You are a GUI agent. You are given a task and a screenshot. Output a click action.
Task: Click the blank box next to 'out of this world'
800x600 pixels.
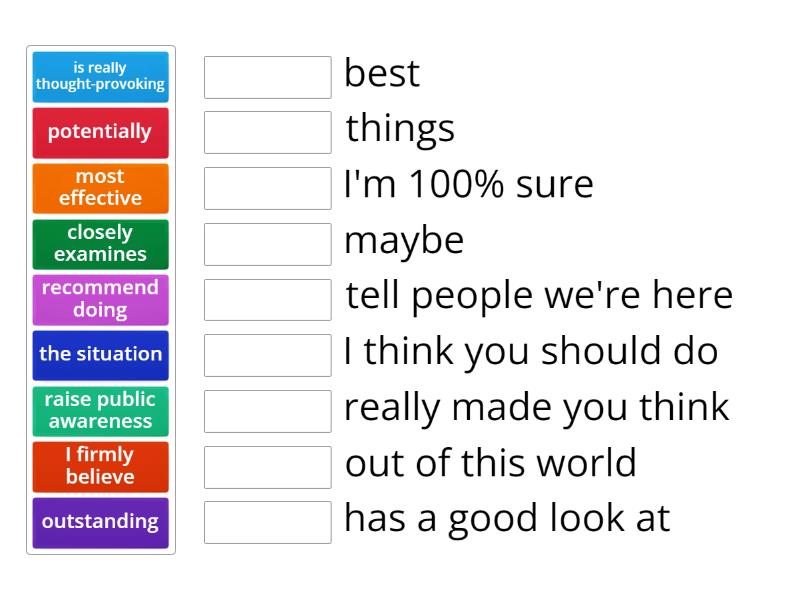[x=268, y=467]
